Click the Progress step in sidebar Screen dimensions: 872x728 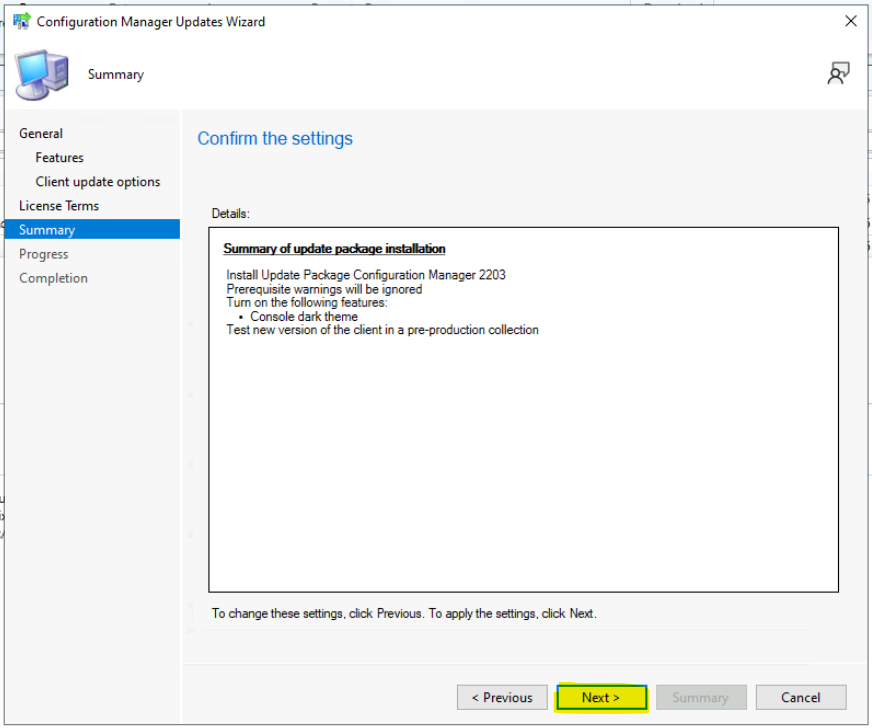(43, 254)
